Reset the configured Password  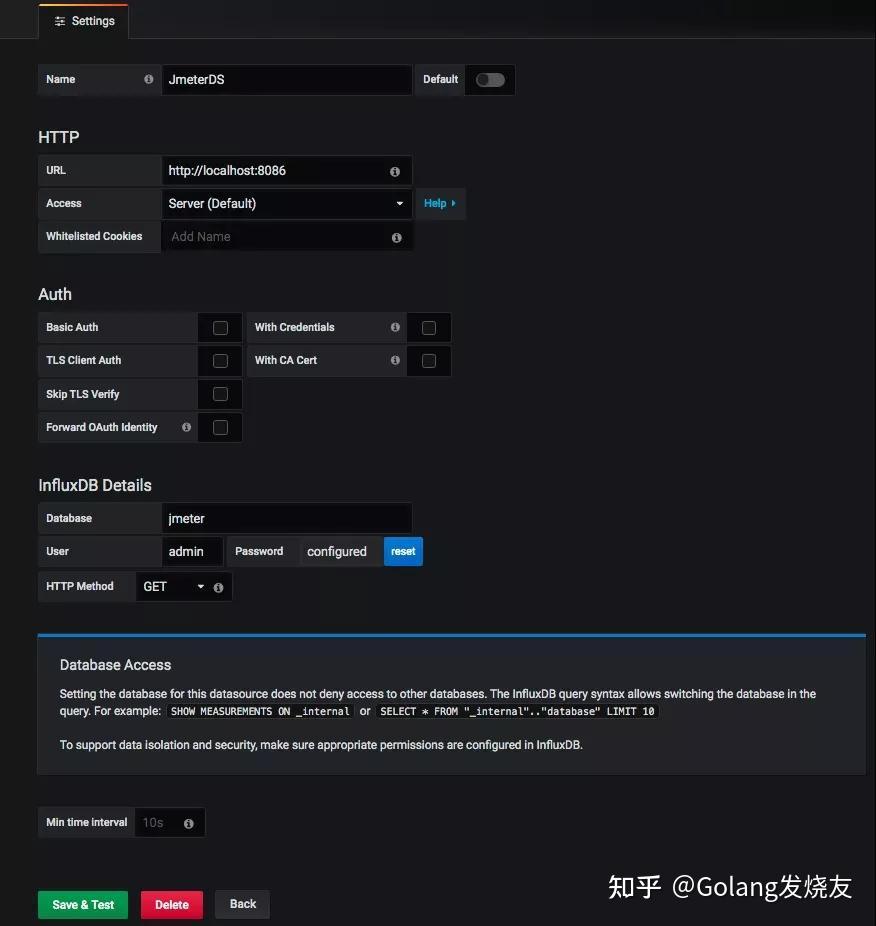pyautogui.click(x=402, y=551)
